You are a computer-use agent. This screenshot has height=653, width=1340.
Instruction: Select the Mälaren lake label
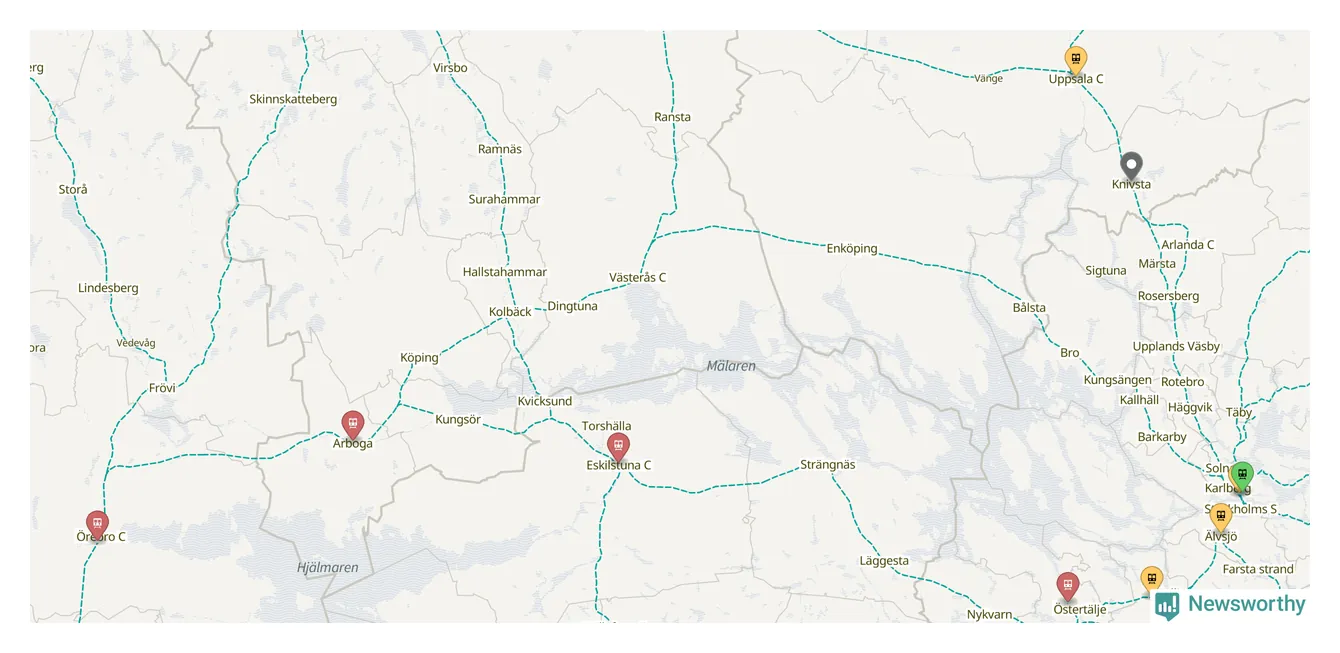coord(731,366)
